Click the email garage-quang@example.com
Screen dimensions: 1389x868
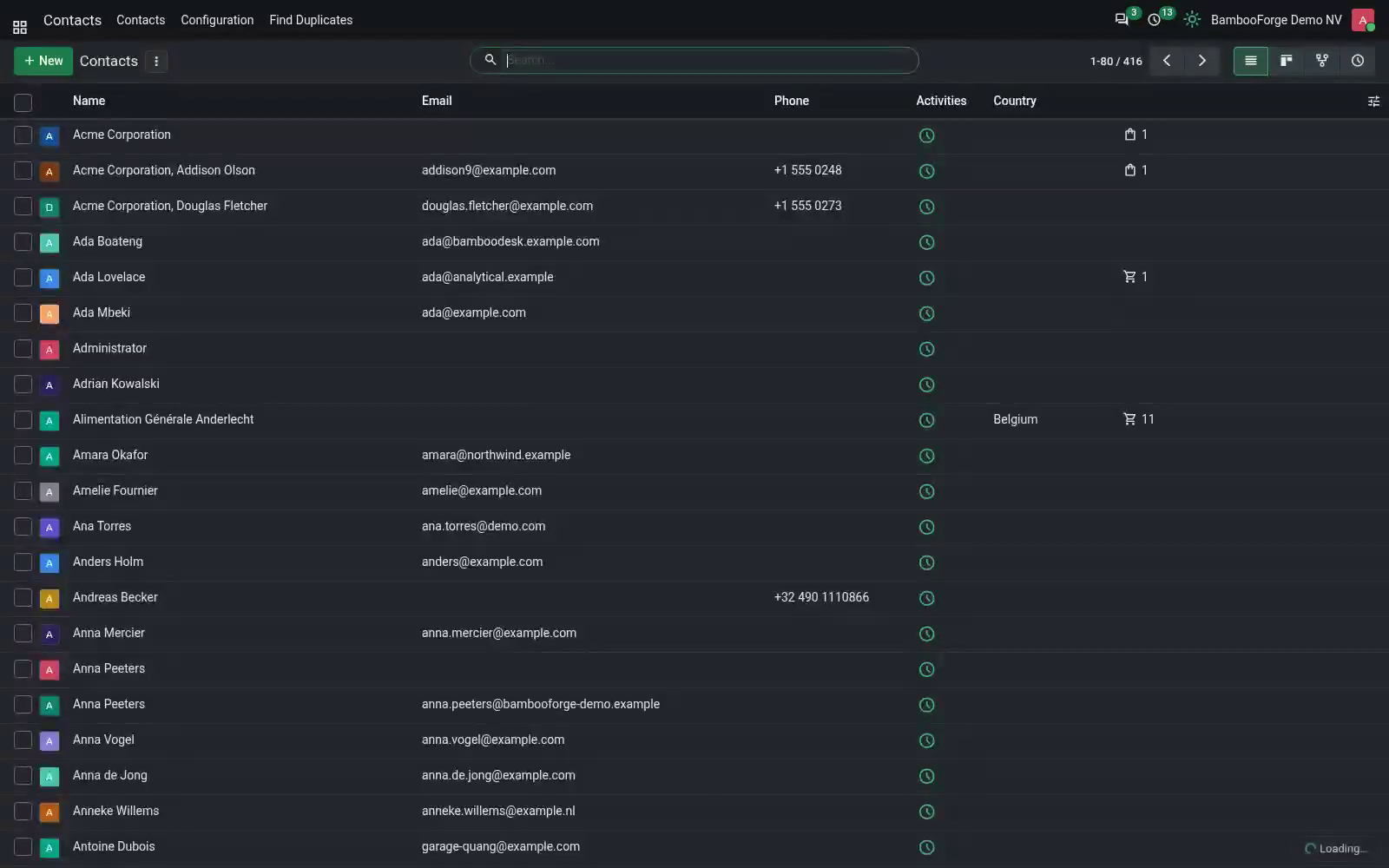(x=501, y=846)
